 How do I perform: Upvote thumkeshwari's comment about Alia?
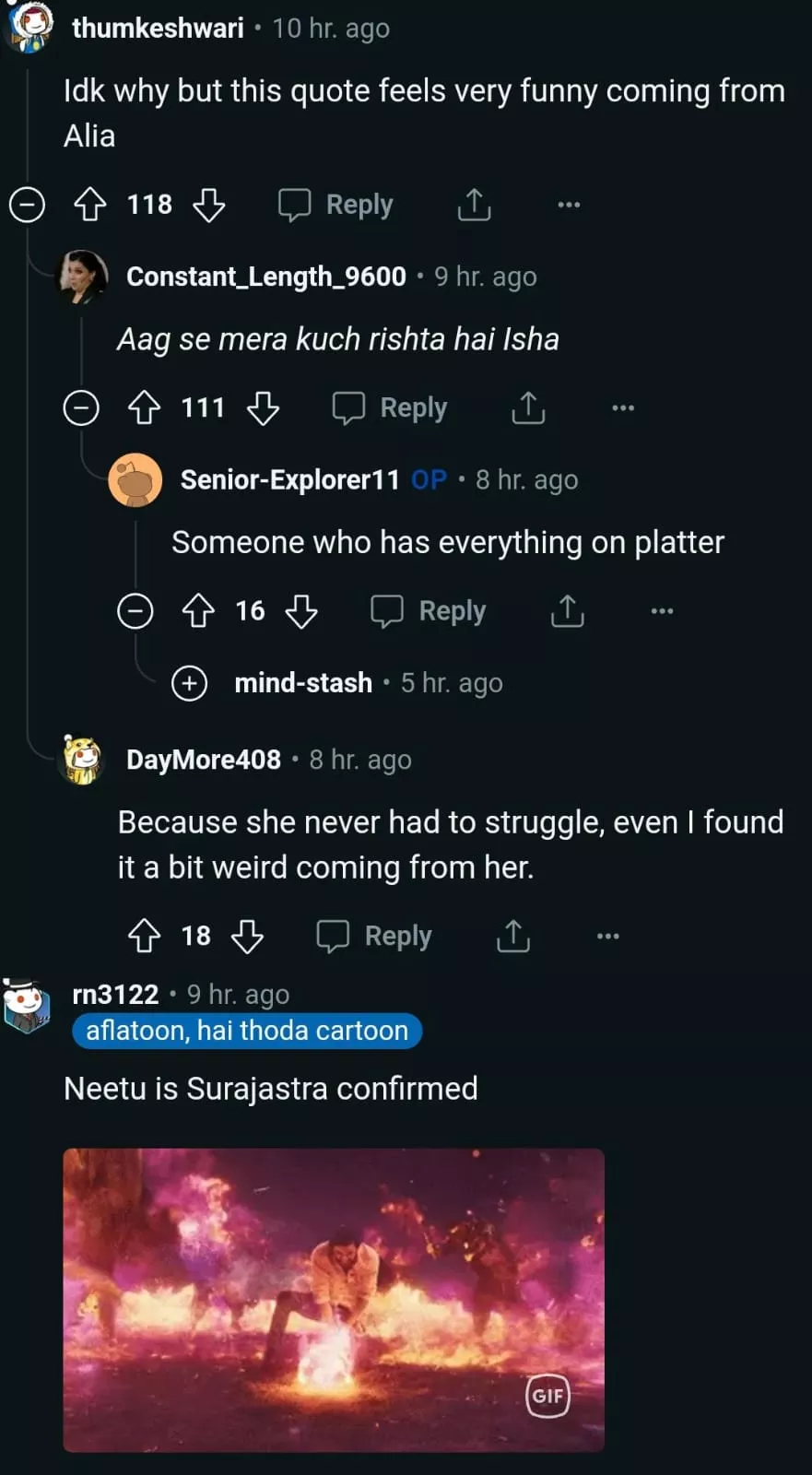[90, 205]
